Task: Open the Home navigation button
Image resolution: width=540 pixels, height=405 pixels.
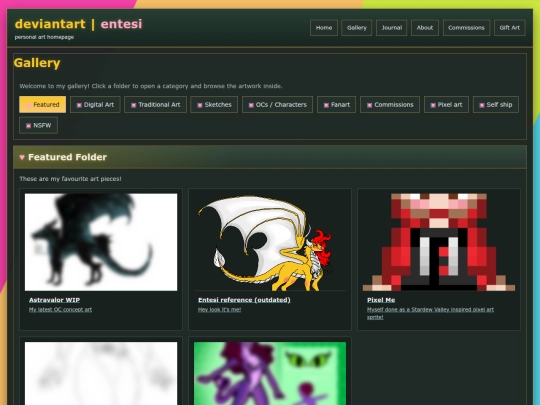Action: coord(324,28)
